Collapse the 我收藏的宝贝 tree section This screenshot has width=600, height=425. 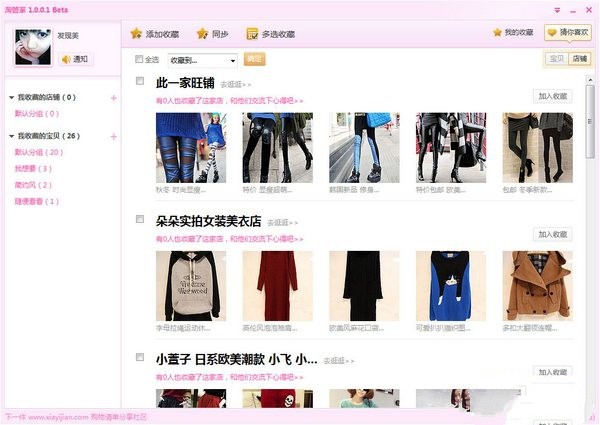pos(11,136)
